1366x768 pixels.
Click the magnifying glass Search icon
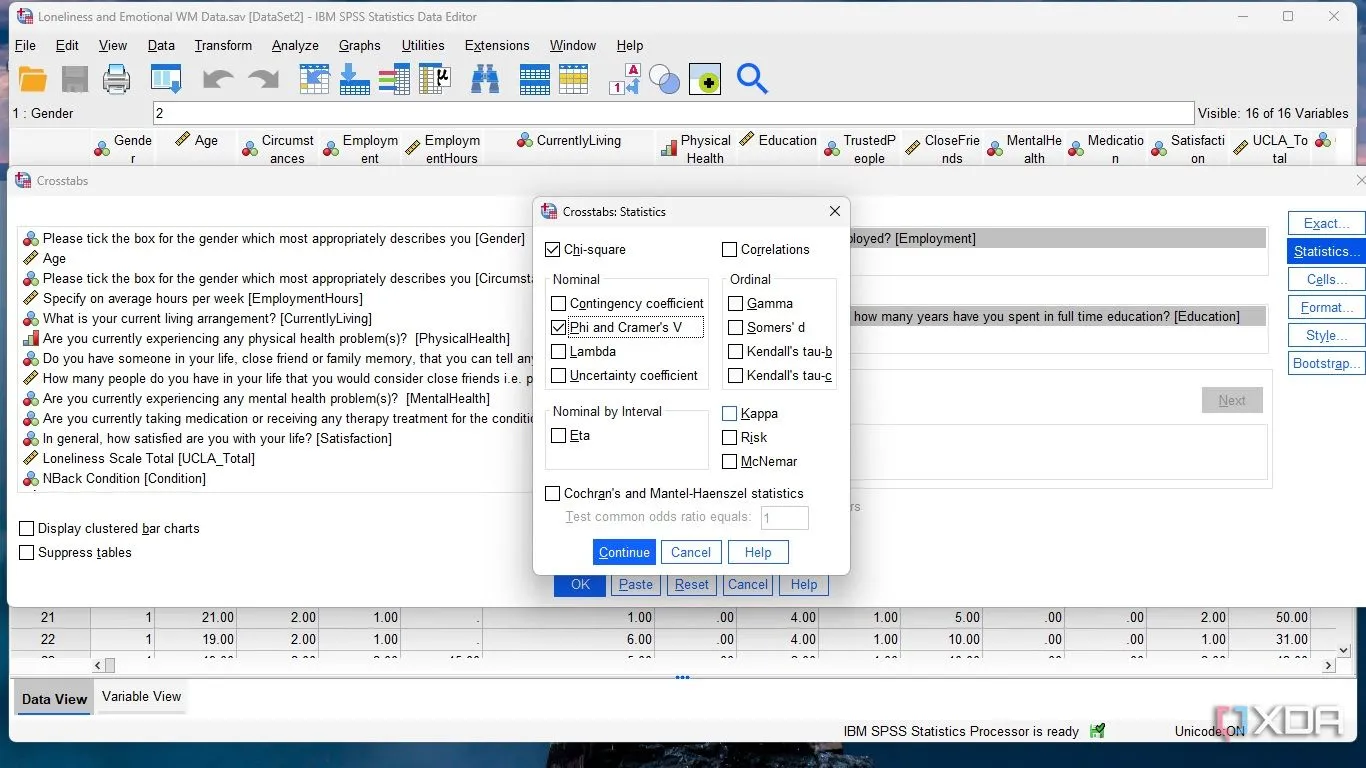click(x=752, y=79)
